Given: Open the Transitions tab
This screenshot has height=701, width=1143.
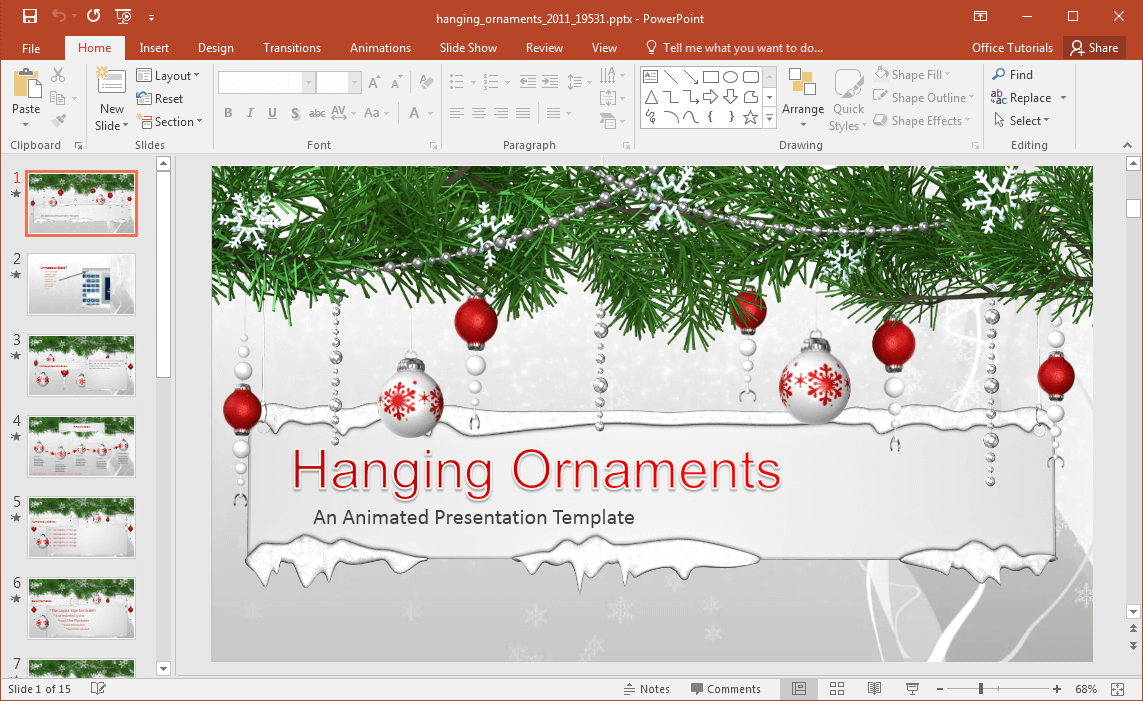Looking at the screenshot, I should [292, 48].
